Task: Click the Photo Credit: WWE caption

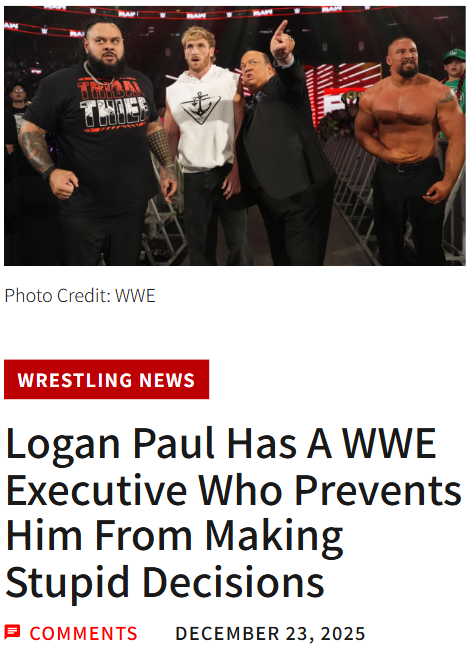Action: click(80, 296)
